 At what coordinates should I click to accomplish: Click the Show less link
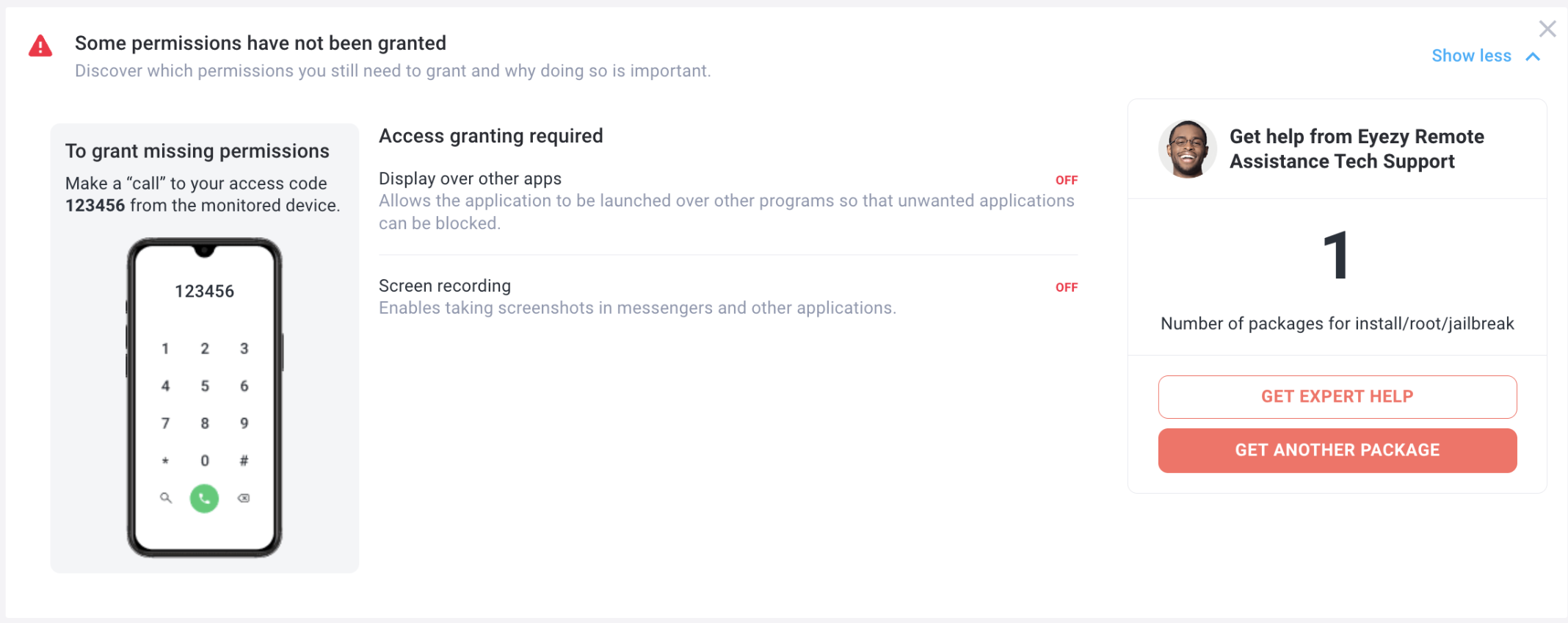(1471, 56)
